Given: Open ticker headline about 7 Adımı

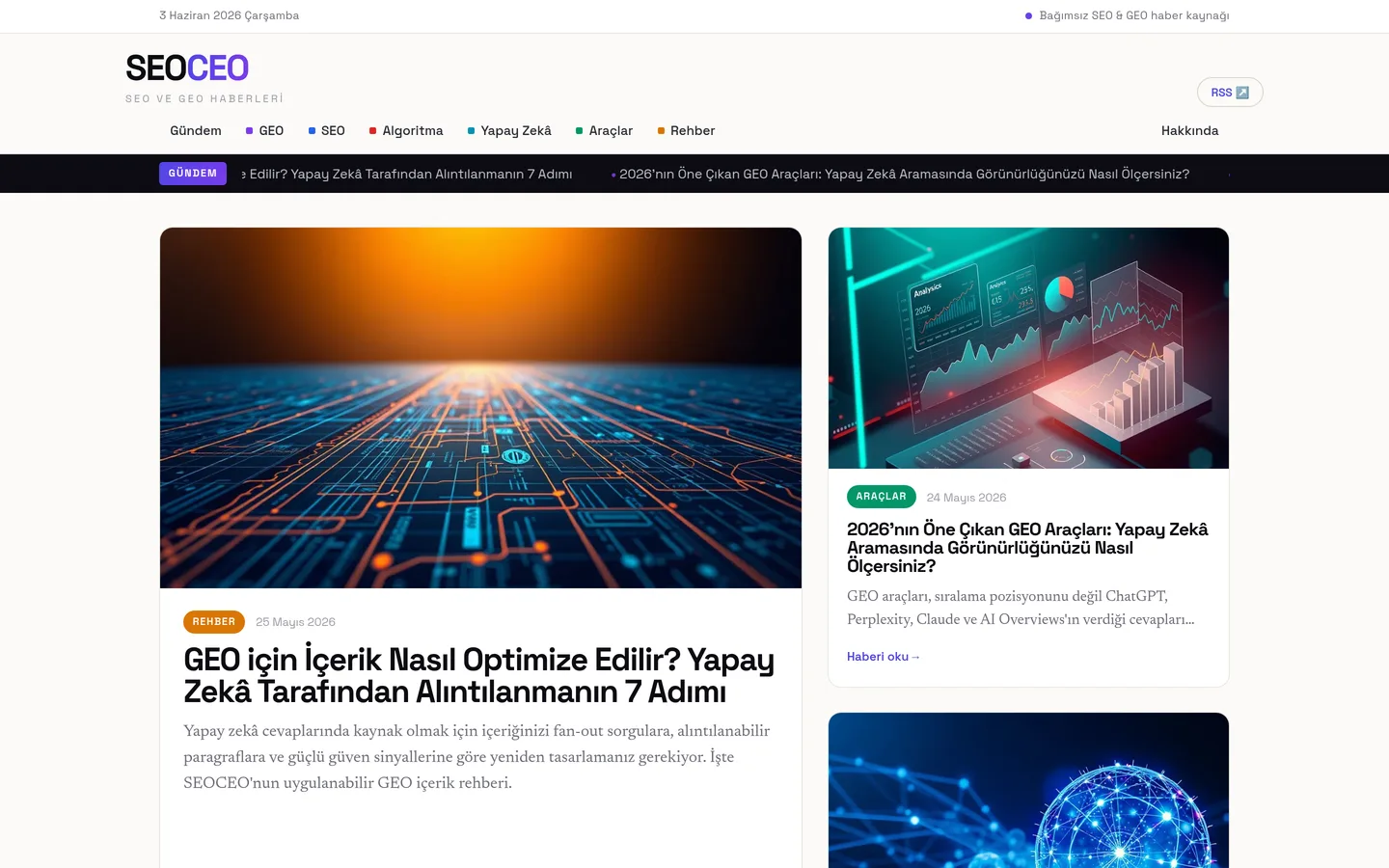Looking at the screenshot, I should (x=407, y=175).
